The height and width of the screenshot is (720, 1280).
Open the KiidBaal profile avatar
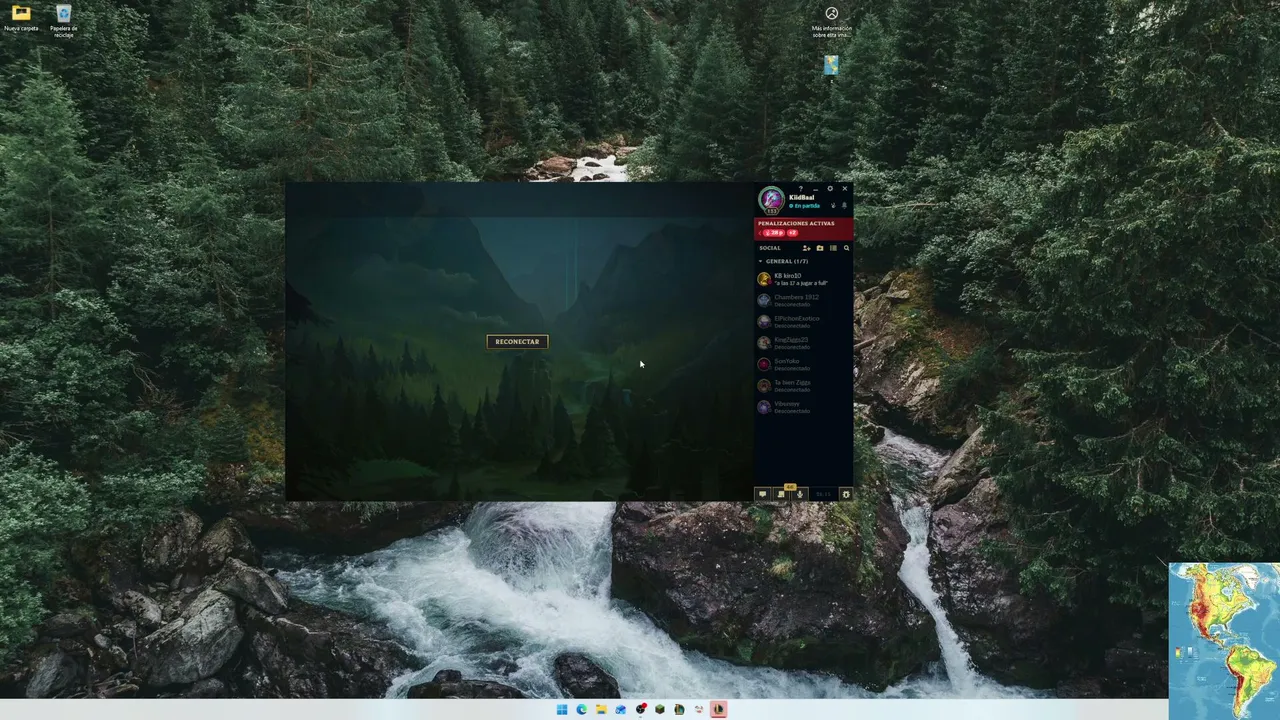pyautogui.click(x=770, y=200)
